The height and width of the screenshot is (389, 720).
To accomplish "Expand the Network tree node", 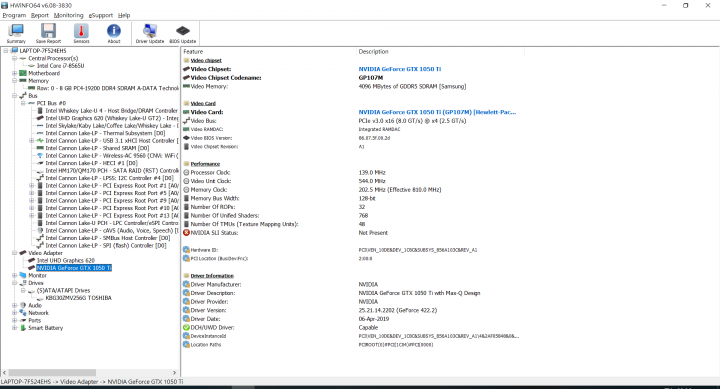I will pos(14,313).
